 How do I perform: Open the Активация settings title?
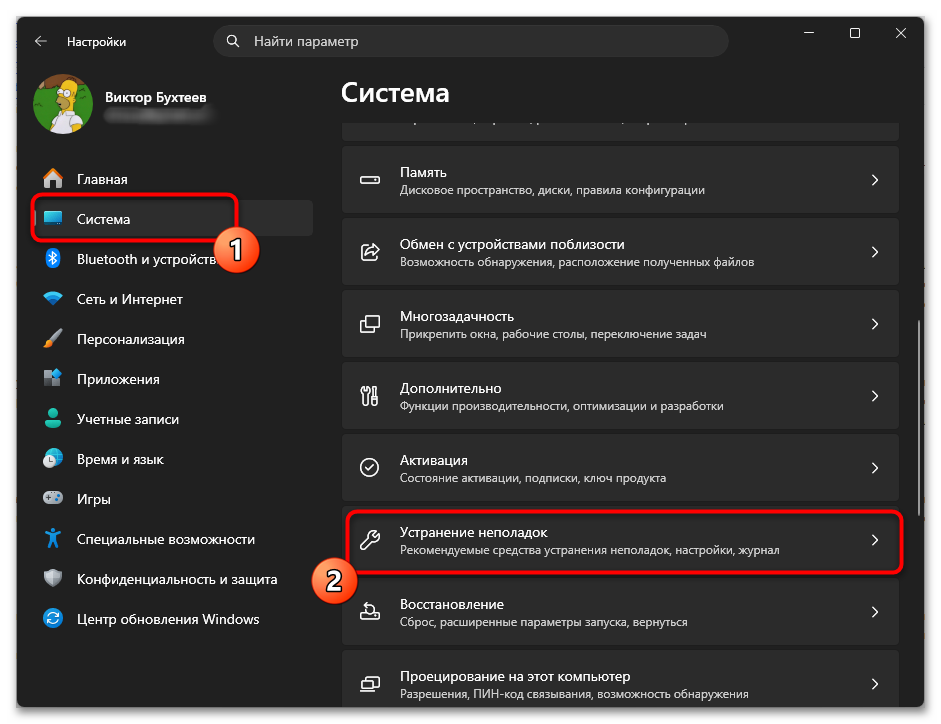pyautogui.click(x=433, y=460)
